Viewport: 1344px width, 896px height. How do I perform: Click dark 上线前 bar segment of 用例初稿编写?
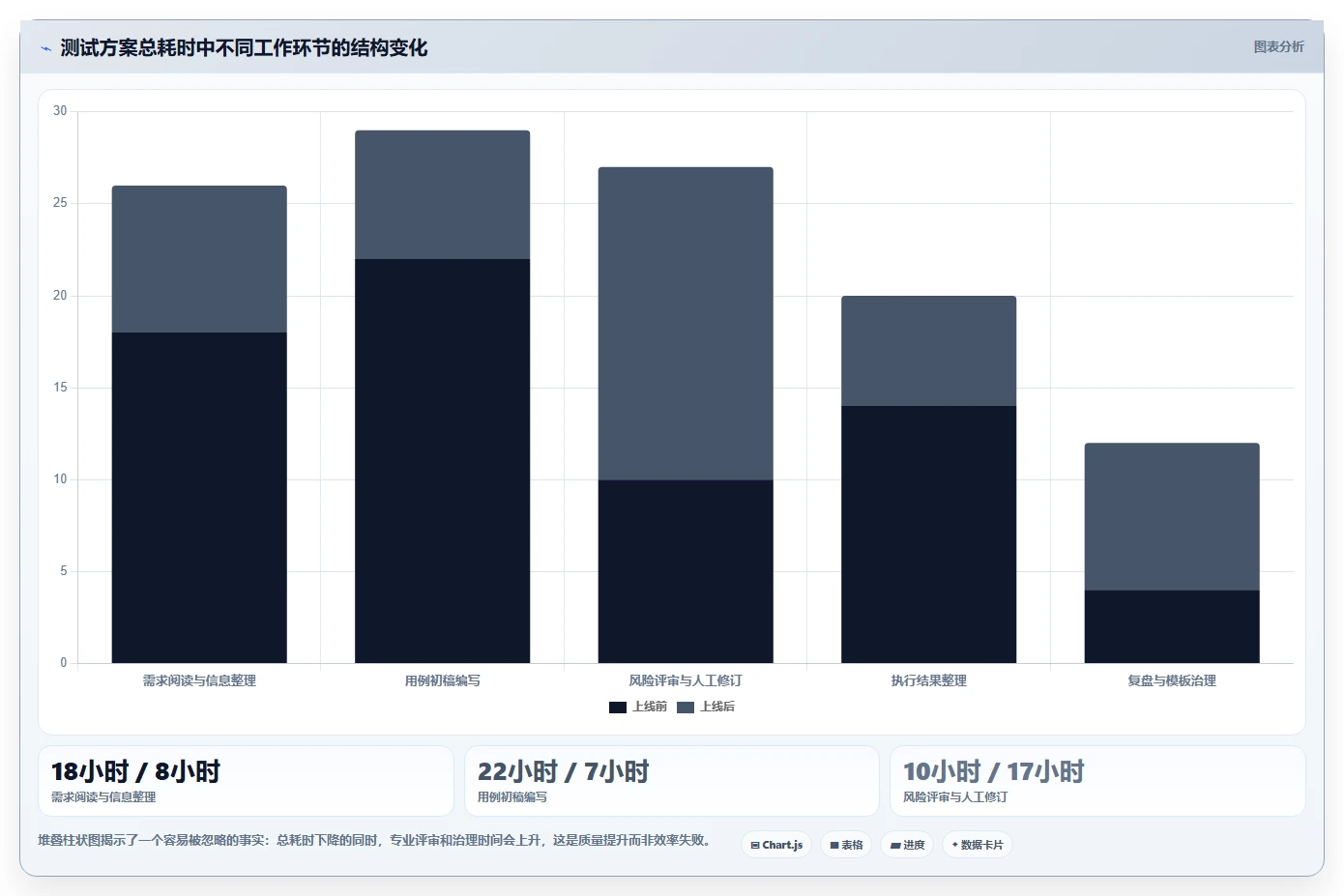click(x=443, y=461)
